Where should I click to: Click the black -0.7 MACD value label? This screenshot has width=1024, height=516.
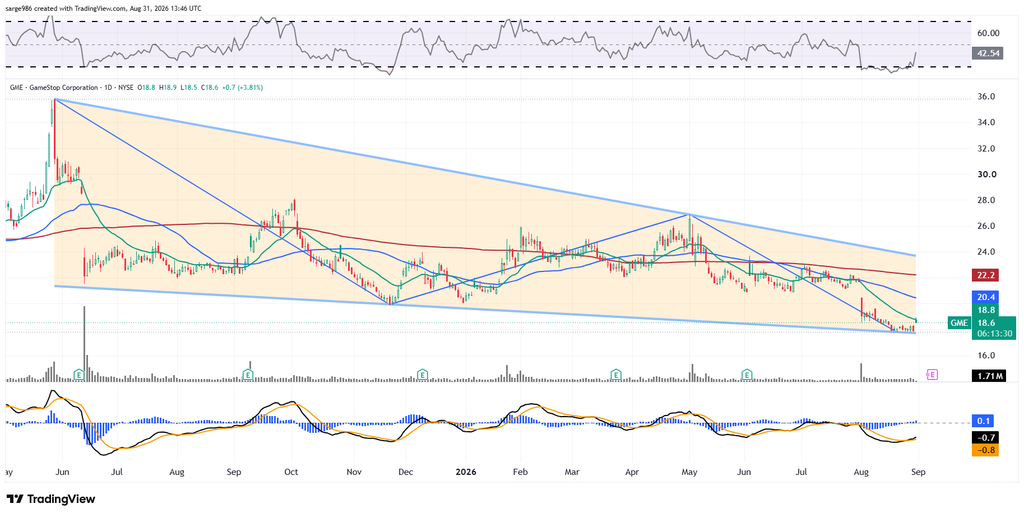tap(985, 438)
